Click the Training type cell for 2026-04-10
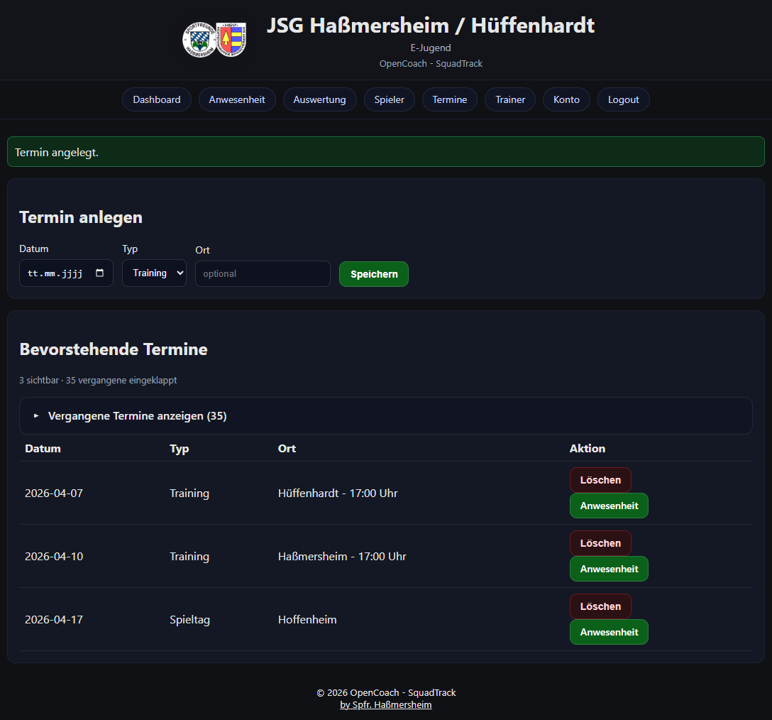The image size is (772, 720). [x=189, y=556]
